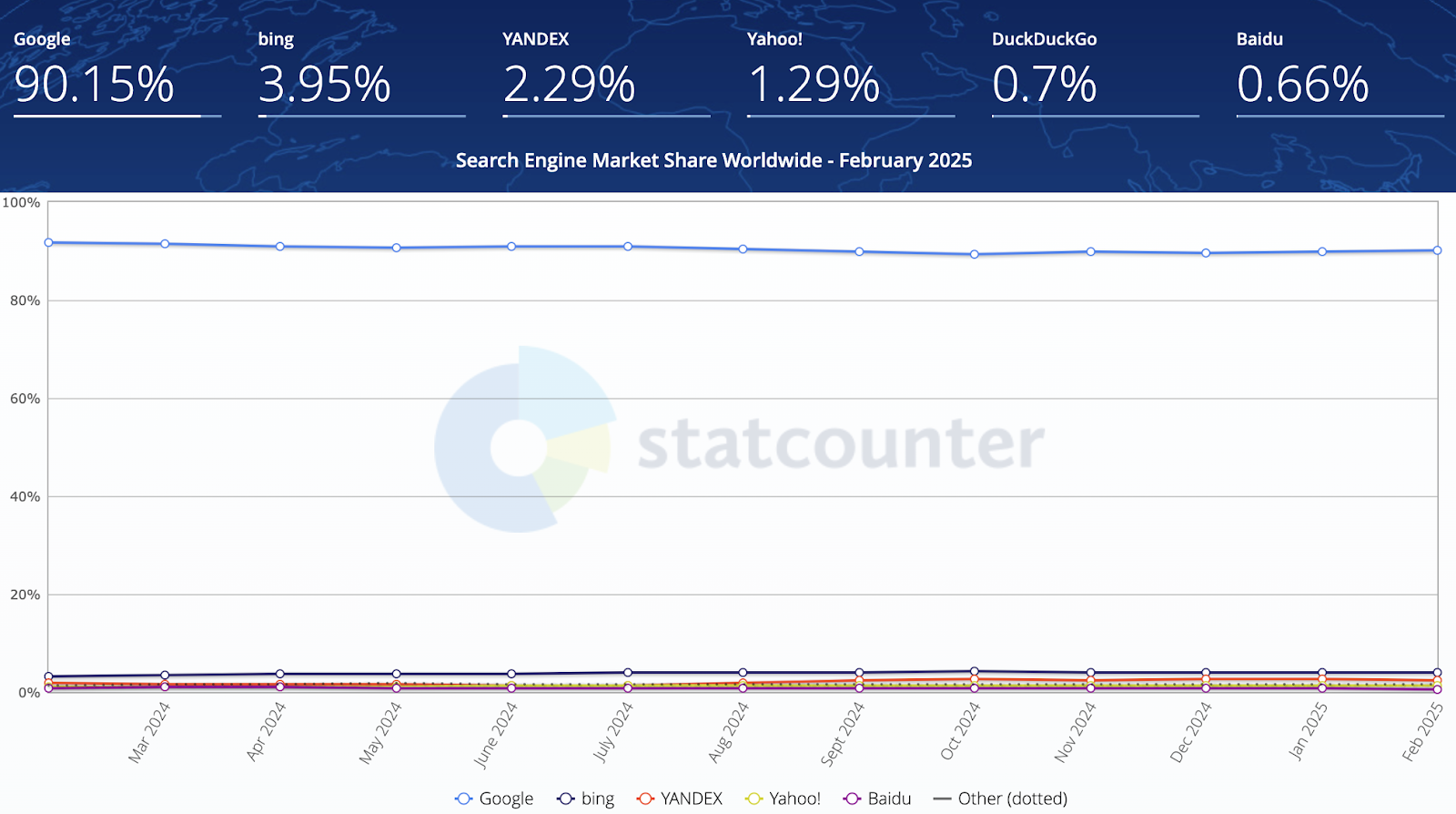Click the Jan 2025 axis label
Image resolution: width=1456 pixels, height=814 pixels.
click(1308, 731)
